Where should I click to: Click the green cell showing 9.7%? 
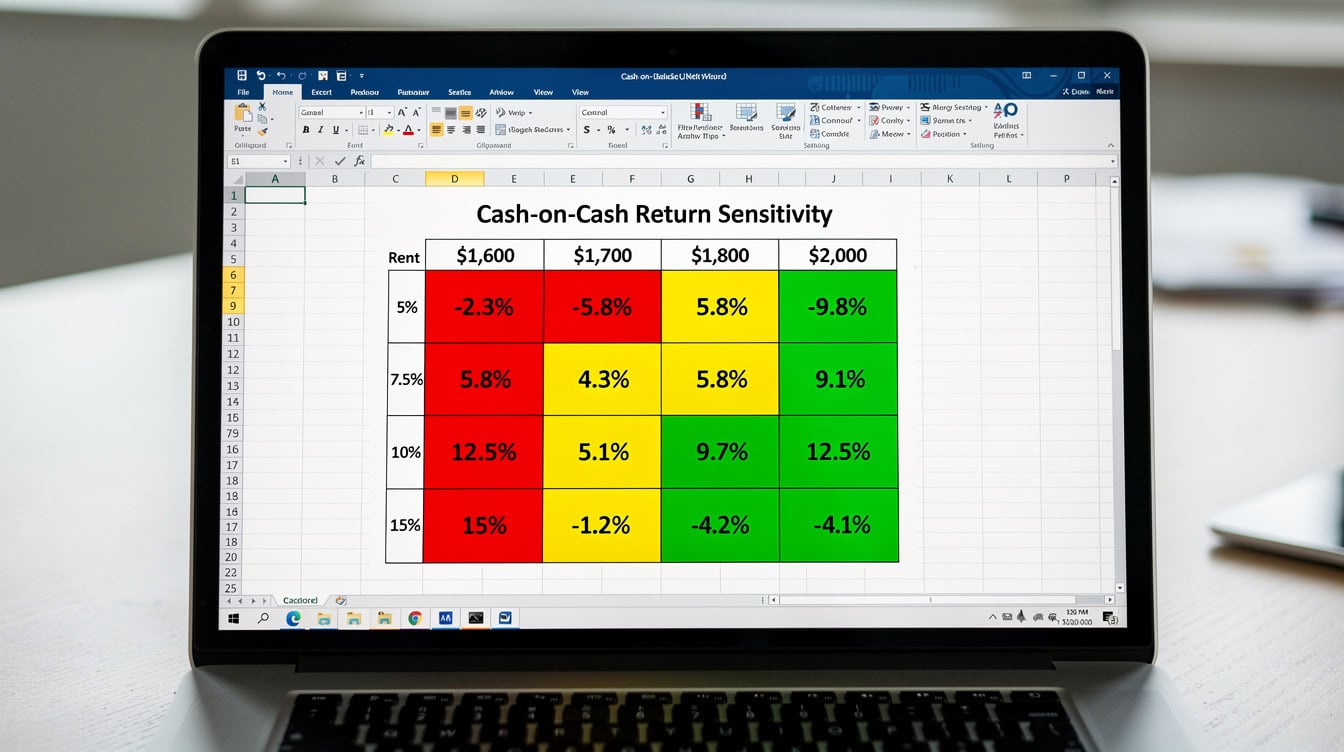coord(720,452)
